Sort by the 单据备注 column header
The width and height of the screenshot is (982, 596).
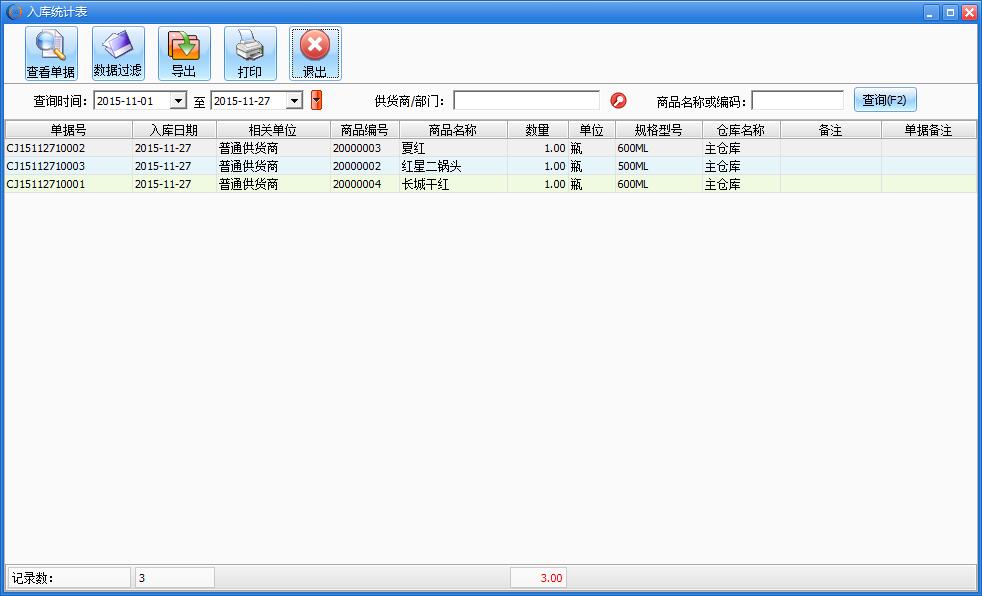coord(929,130)
